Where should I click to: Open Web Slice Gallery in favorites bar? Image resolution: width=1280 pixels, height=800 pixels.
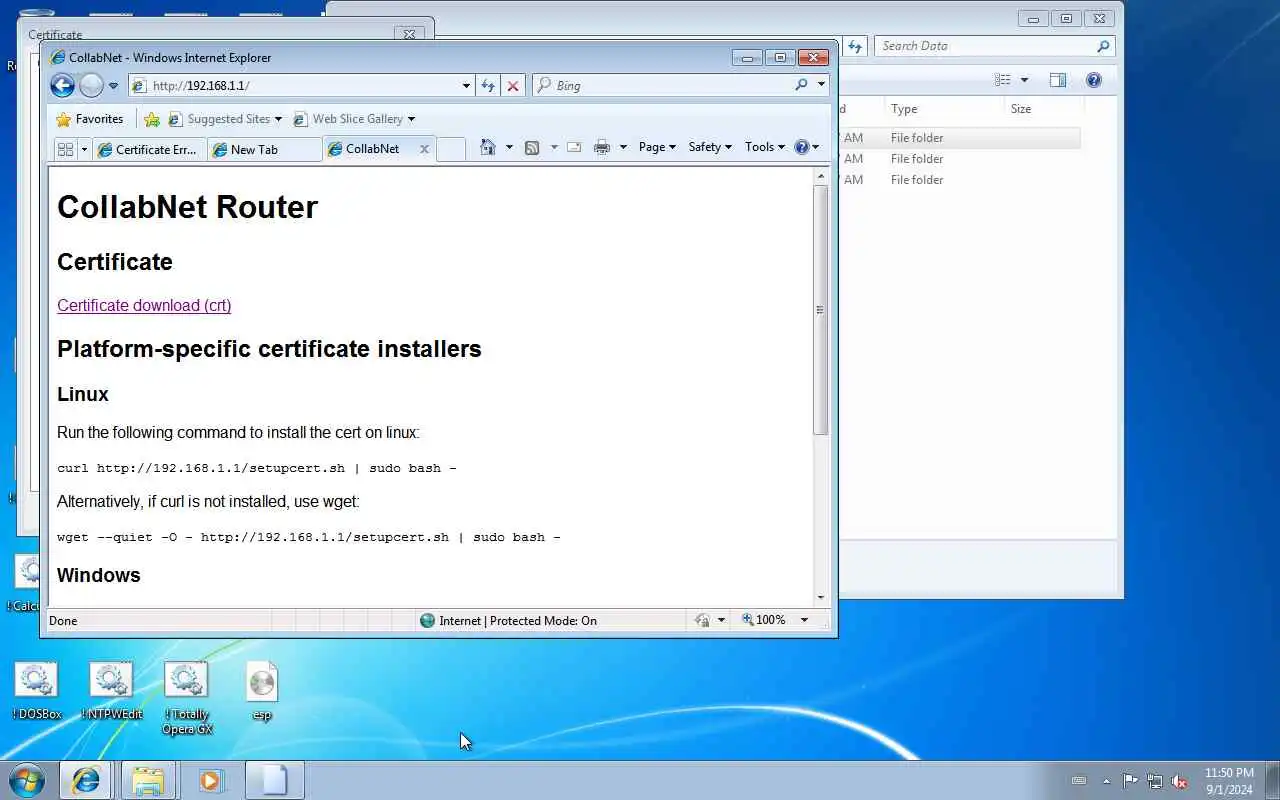click(x=353, y=119)
